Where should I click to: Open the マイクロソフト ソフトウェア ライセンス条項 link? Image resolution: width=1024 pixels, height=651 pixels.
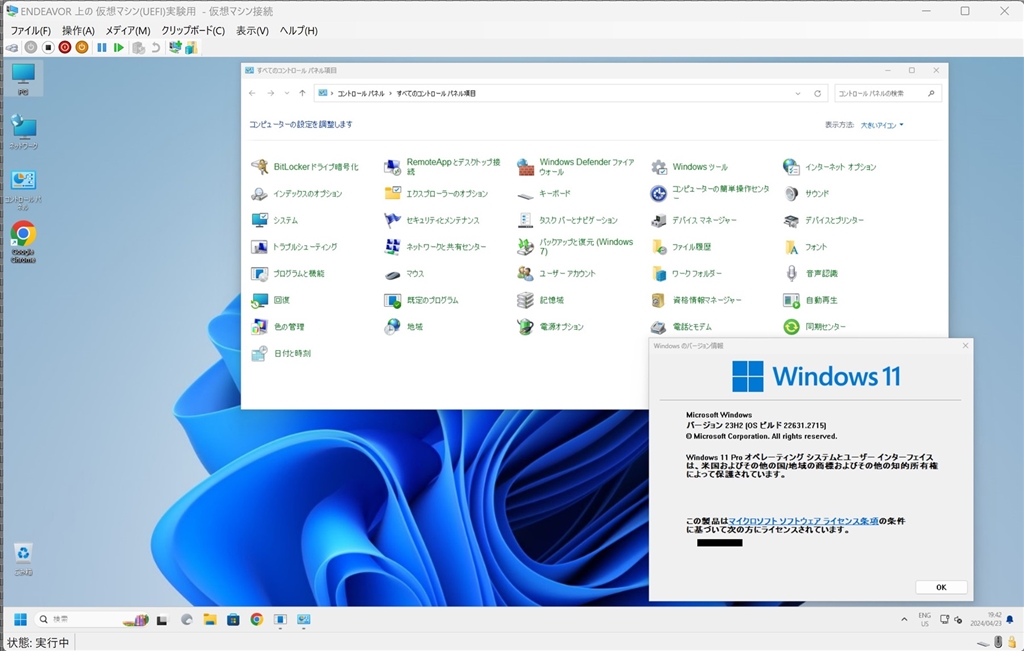tap(803, 521)
